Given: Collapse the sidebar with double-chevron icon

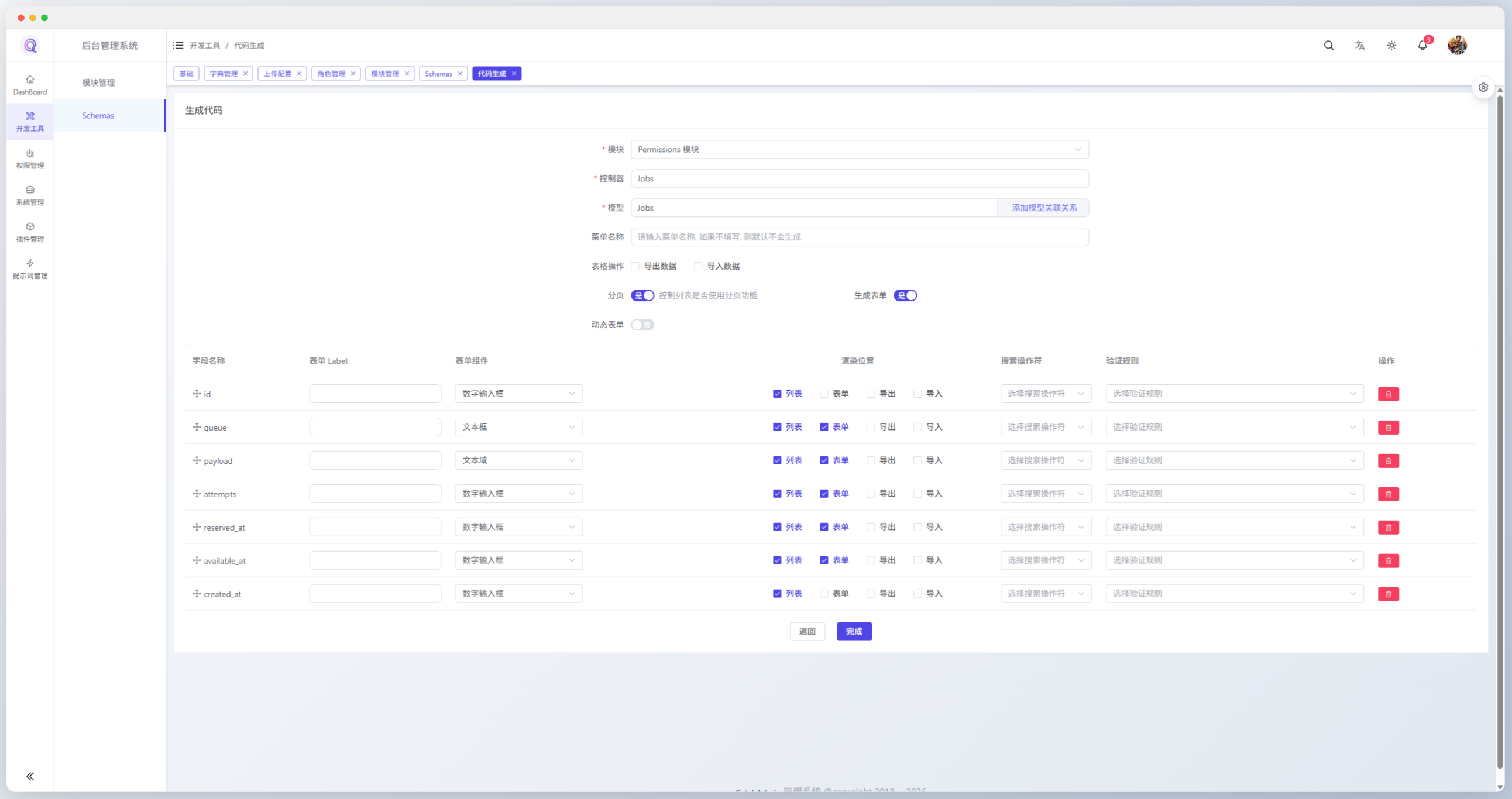Looking at the screenshot, I should tap(30, 776).
